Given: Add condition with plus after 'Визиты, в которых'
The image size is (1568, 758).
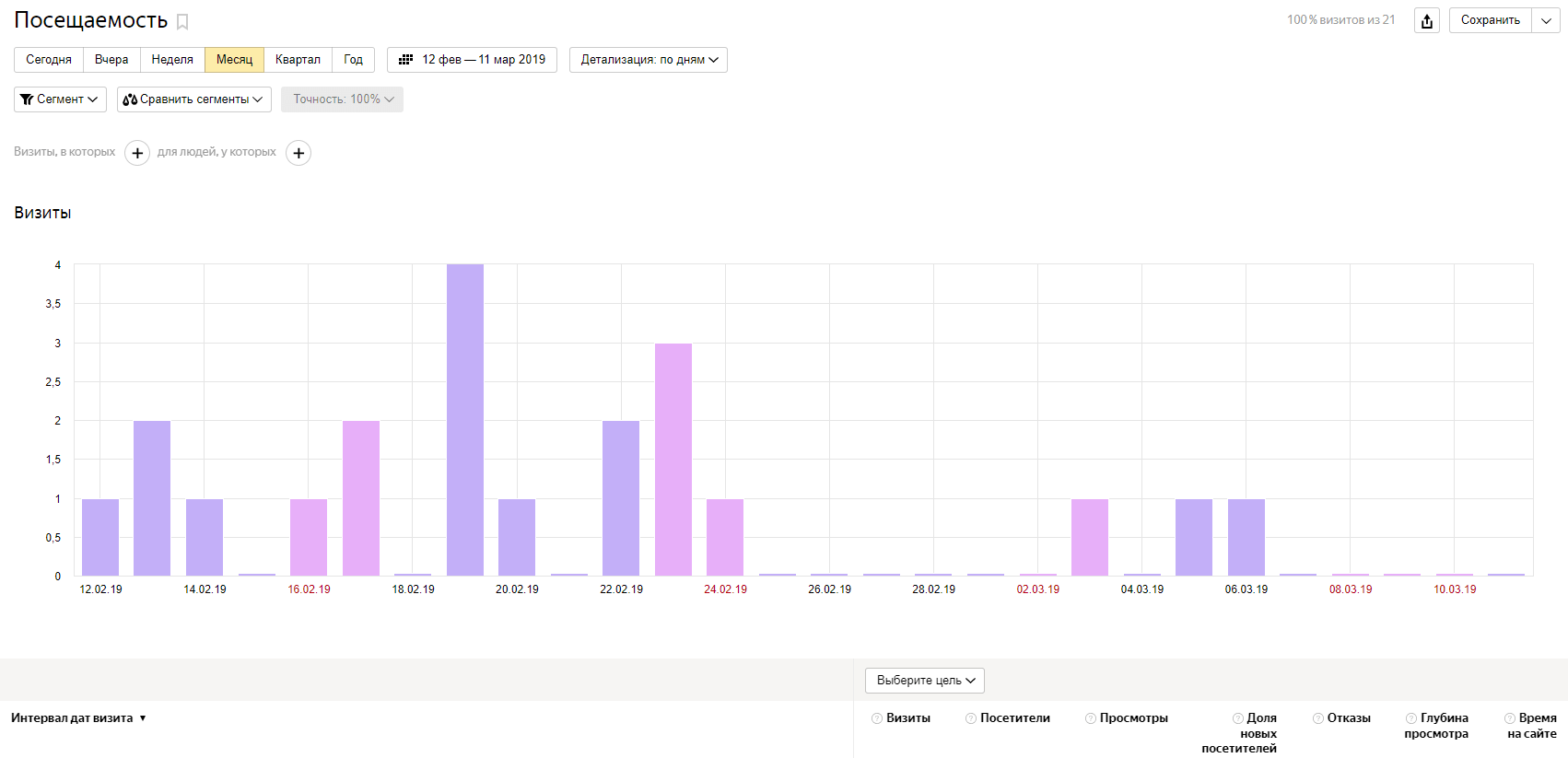Looking at the screenshot, I should (x=137, y=153).
